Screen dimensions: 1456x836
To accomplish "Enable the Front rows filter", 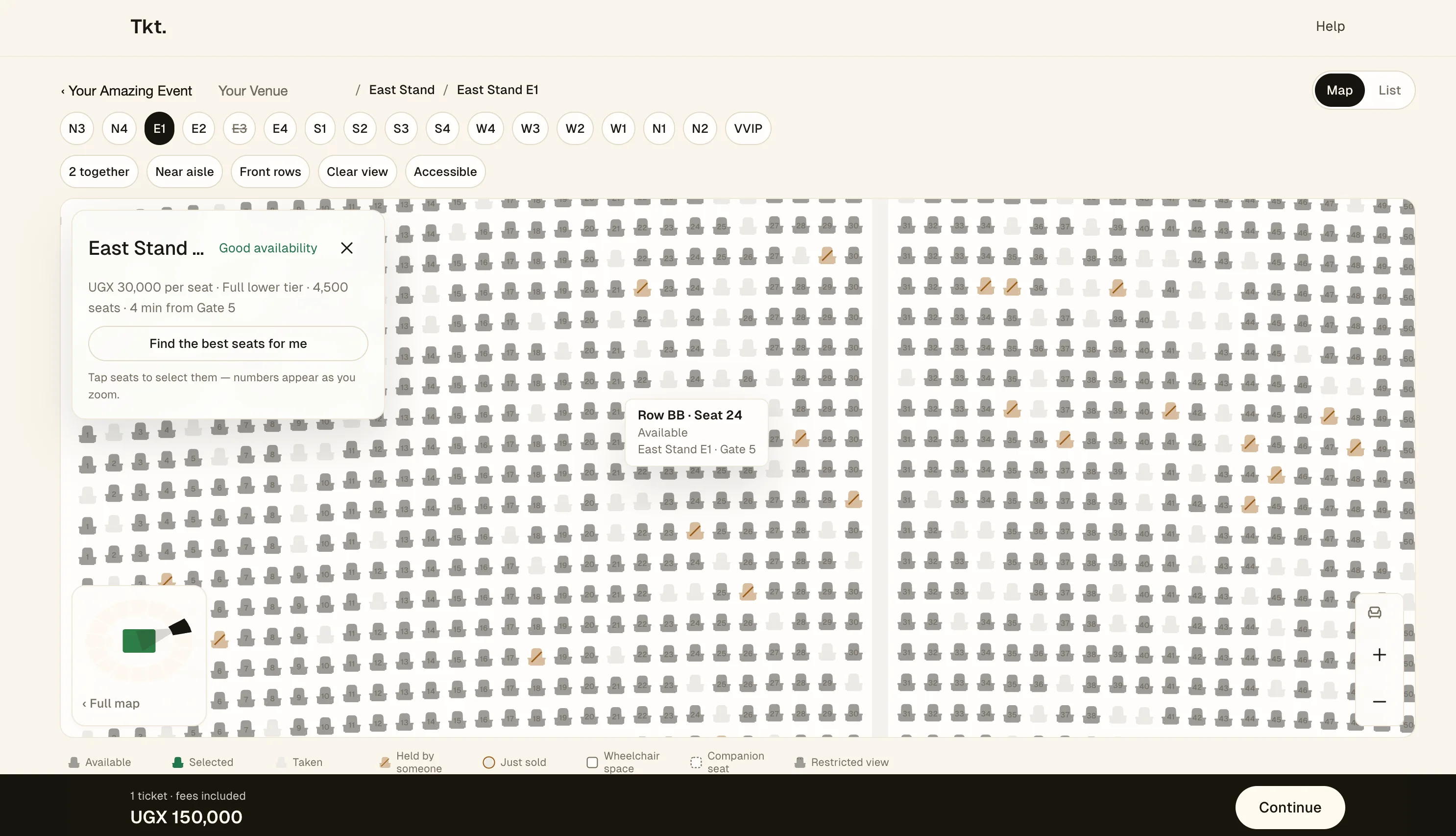I will (270, 172).
